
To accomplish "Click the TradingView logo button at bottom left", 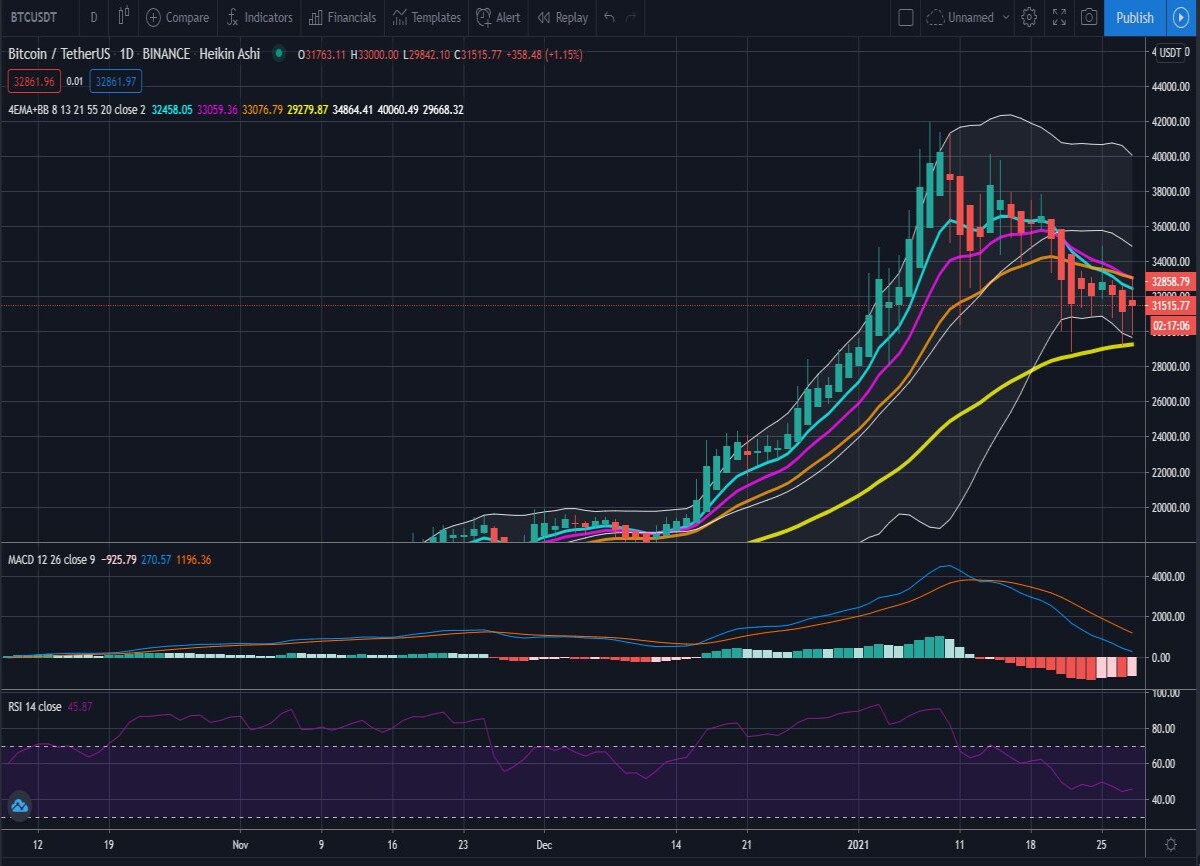I will (x=19, y=805).
